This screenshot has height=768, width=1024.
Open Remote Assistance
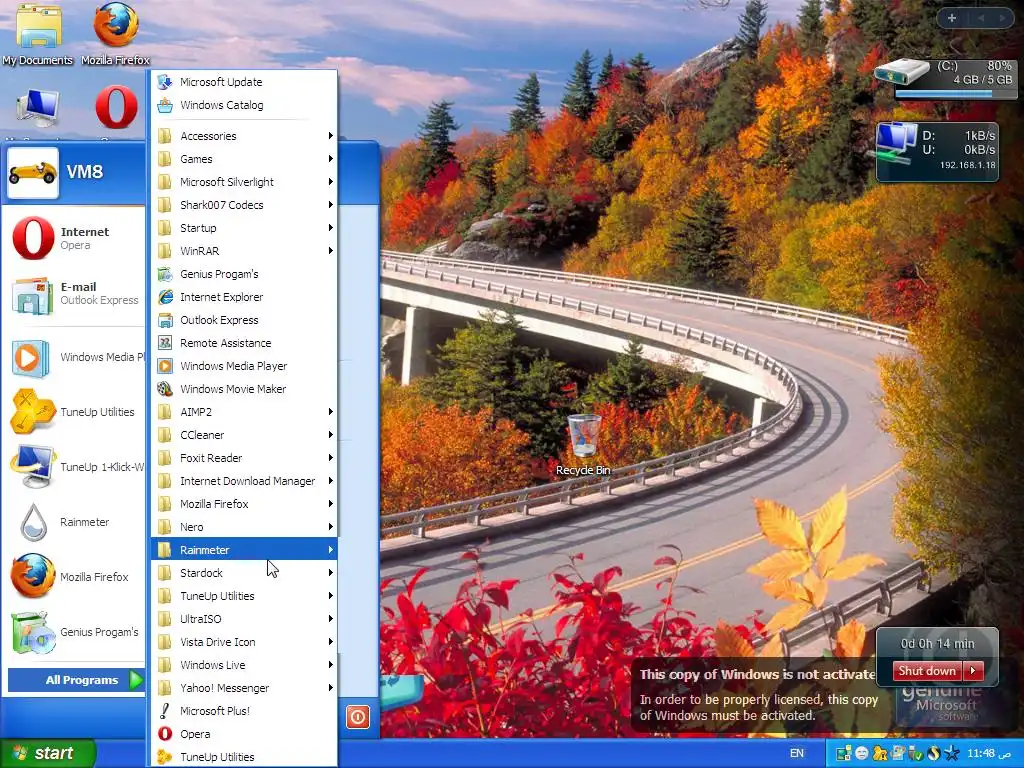[x=244, y=343]
